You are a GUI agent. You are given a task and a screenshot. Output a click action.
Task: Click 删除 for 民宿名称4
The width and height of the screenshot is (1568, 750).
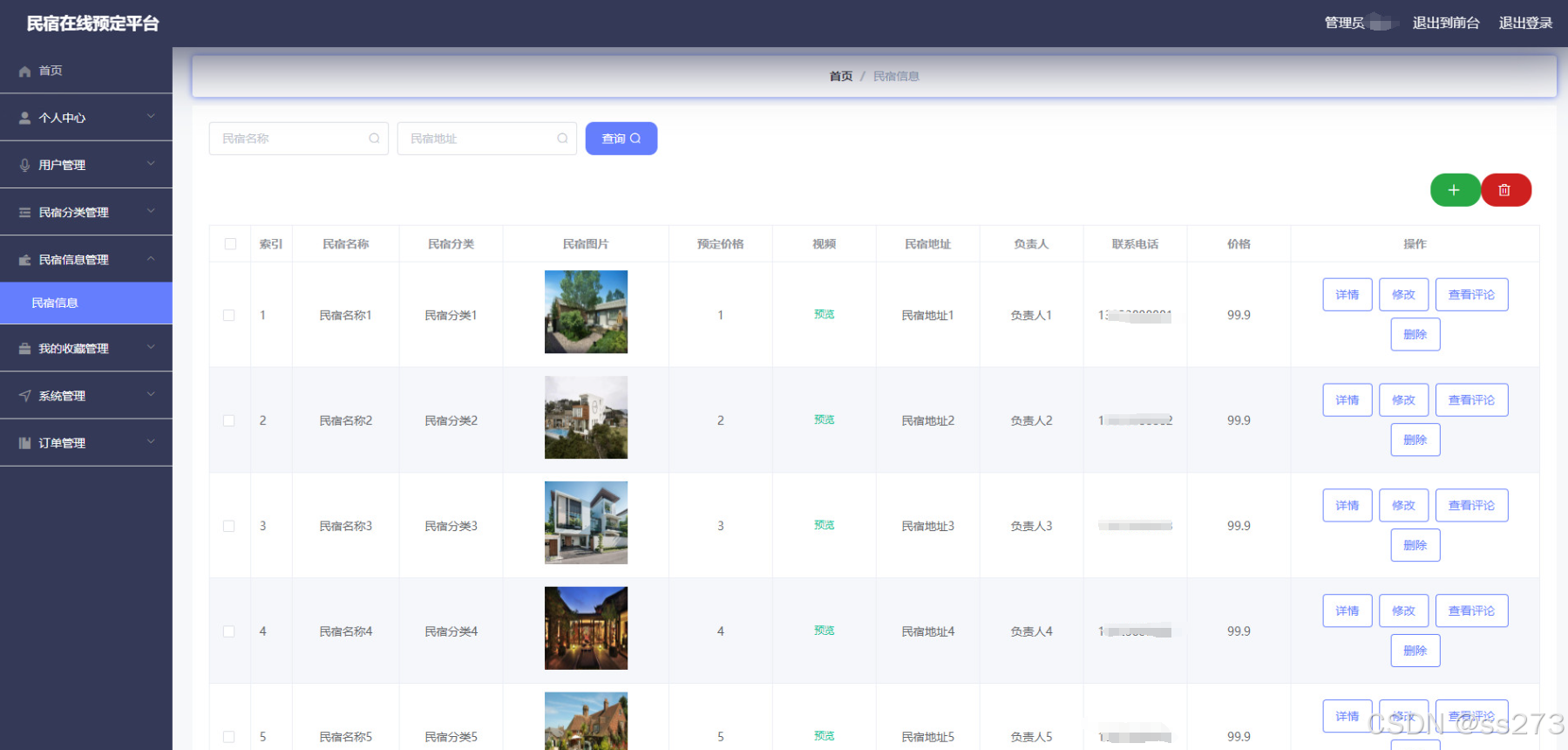[x=1415, y=651]
